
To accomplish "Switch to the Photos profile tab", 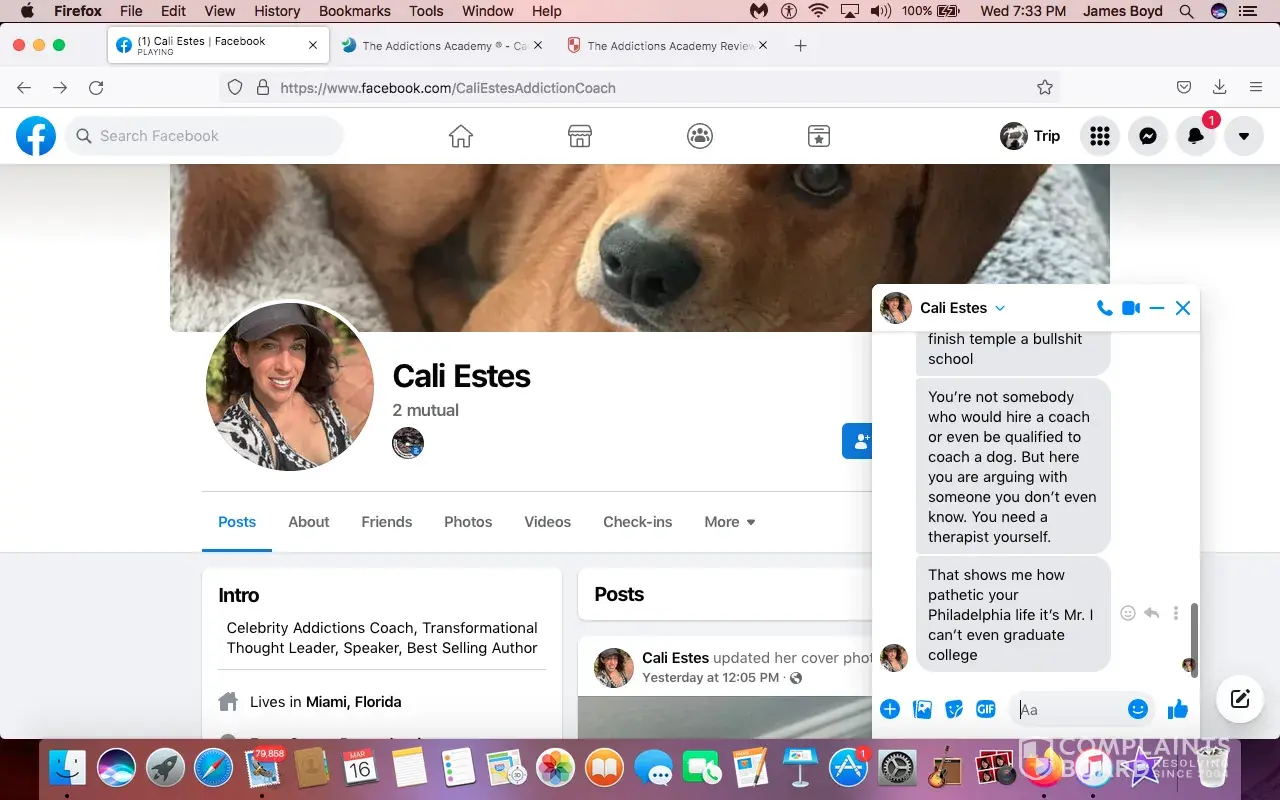I will point(468,522).
